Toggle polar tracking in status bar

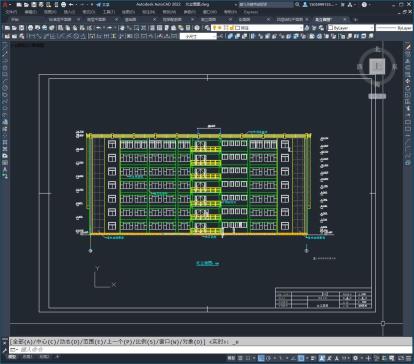point(269,358)
